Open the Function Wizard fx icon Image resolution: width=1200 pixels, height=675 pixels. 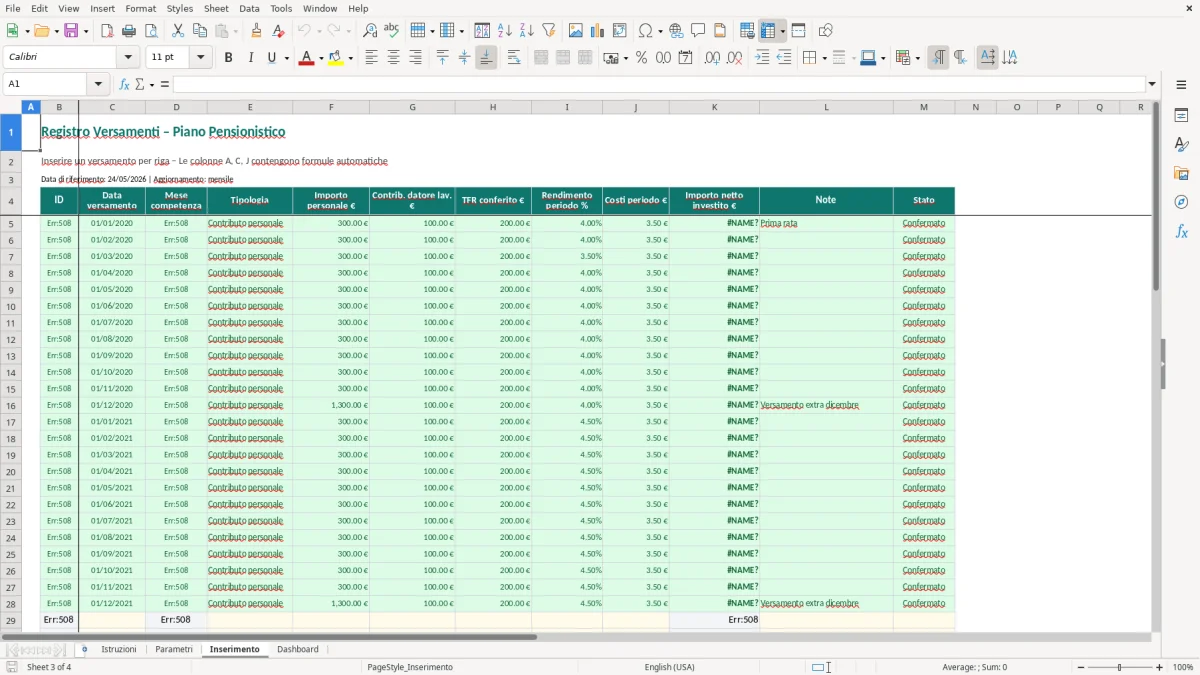124,84
